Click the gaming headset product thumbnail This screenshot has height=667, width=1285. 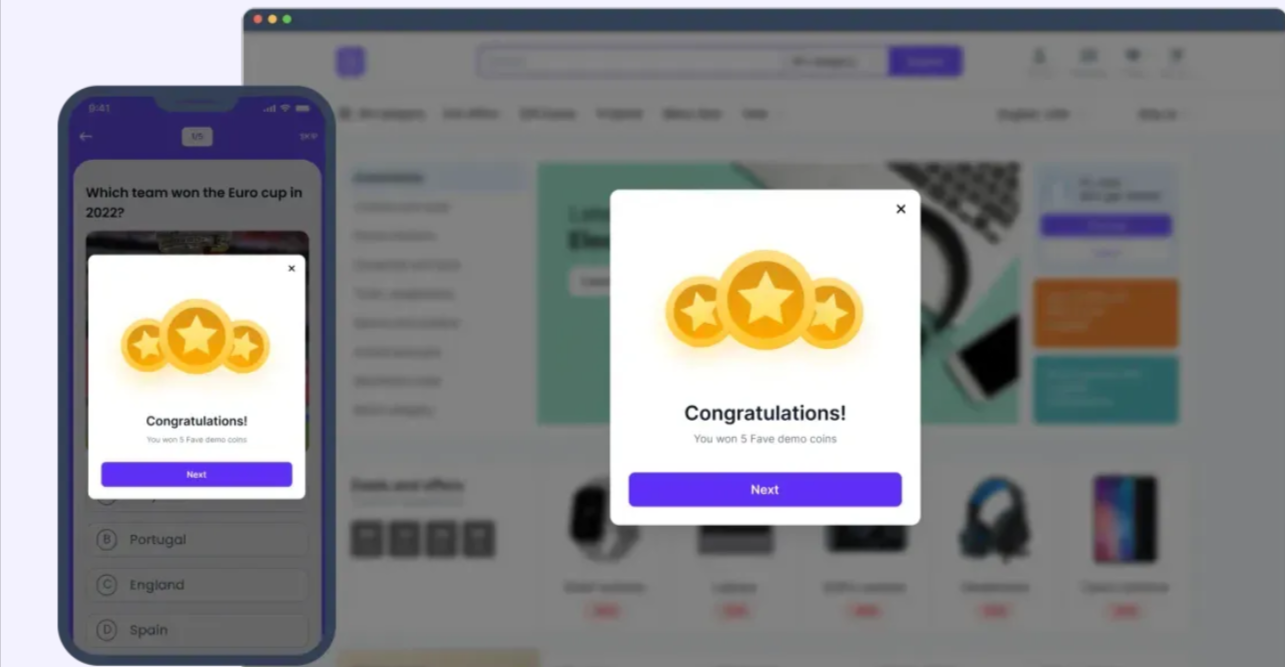click(994, 519)
